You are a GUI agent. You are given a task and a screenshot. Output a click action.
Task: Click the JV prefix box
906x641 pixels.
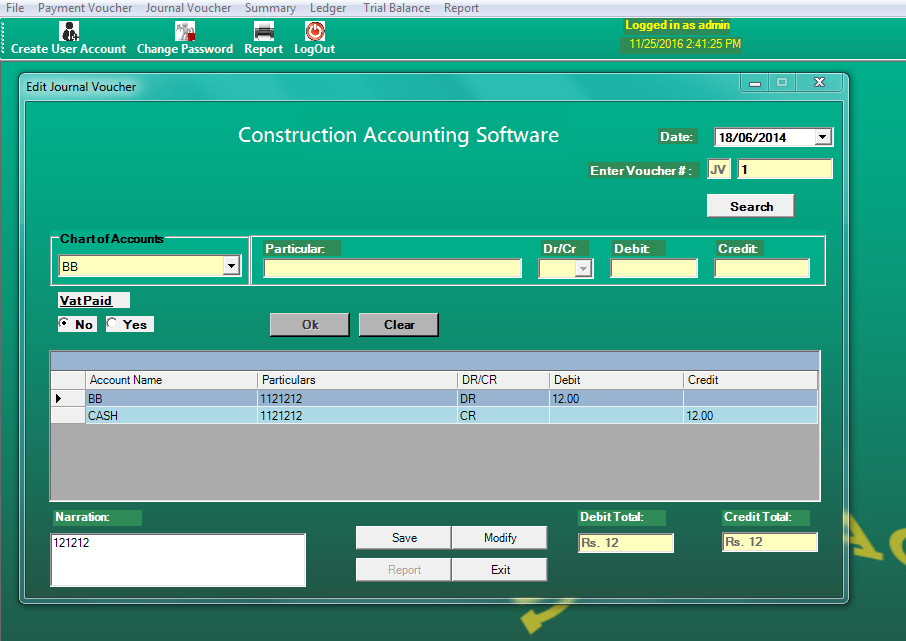click(719, 169)
